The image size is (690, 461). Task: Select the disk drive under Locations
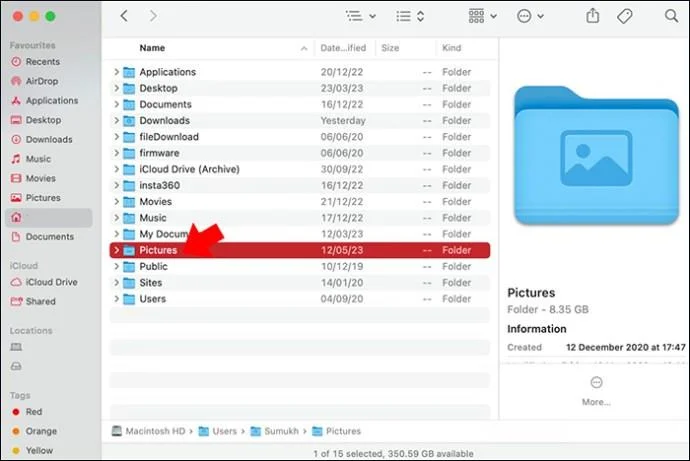pos(16,366)
